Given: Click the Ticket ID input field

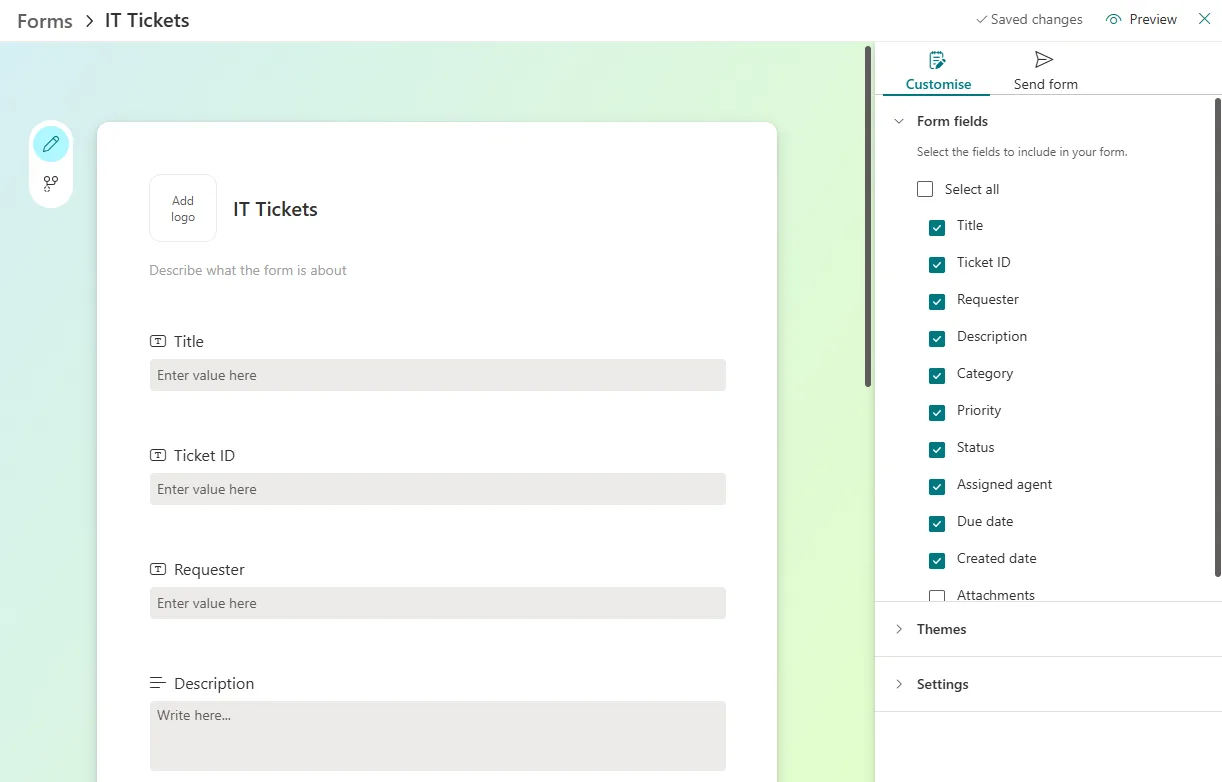Looking at the screenshot, I should tap(438, 489).
